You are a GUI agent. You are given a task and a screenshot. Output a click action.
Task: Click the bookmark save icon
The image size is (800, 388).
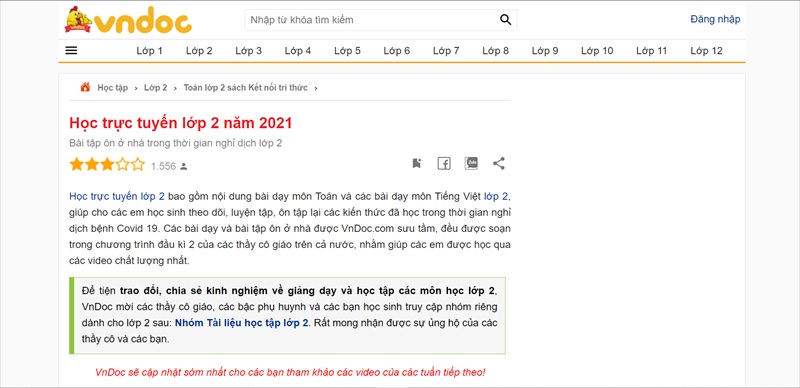417,163
